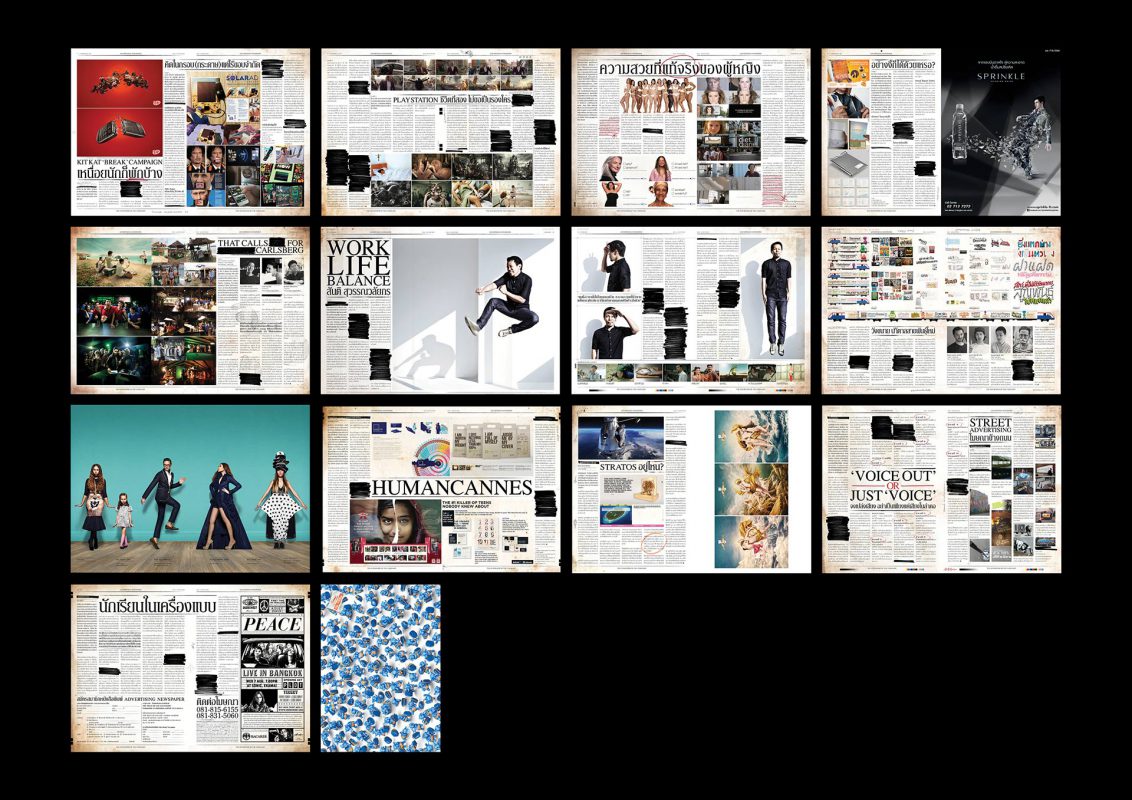Viewport: 1132px width, 800px height.
Task: Open the Kit Kat Break Campaign spread
Action: pyautogui.click(x=190, y=132)
